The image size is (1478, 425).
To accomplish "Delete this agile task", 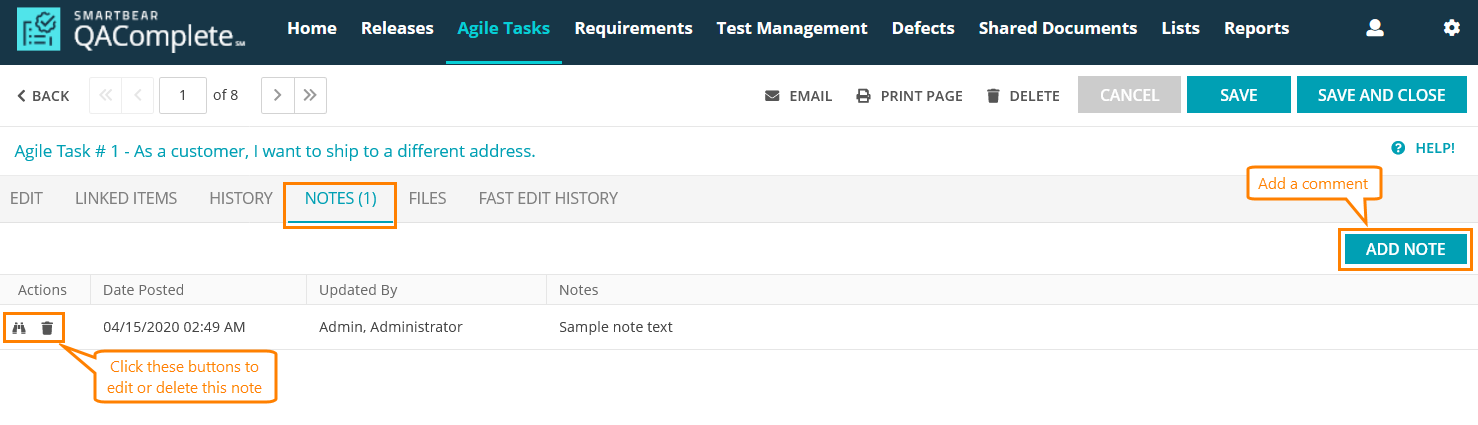I will pyautogui.click(x=1022, y=96).
